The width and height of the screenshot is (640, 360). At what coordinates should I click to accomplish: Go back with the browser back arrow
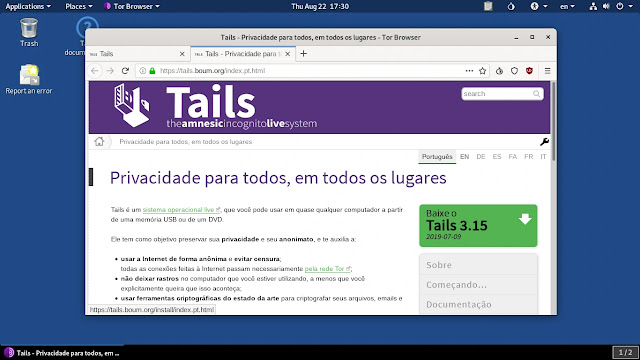[x=95, y=71]
